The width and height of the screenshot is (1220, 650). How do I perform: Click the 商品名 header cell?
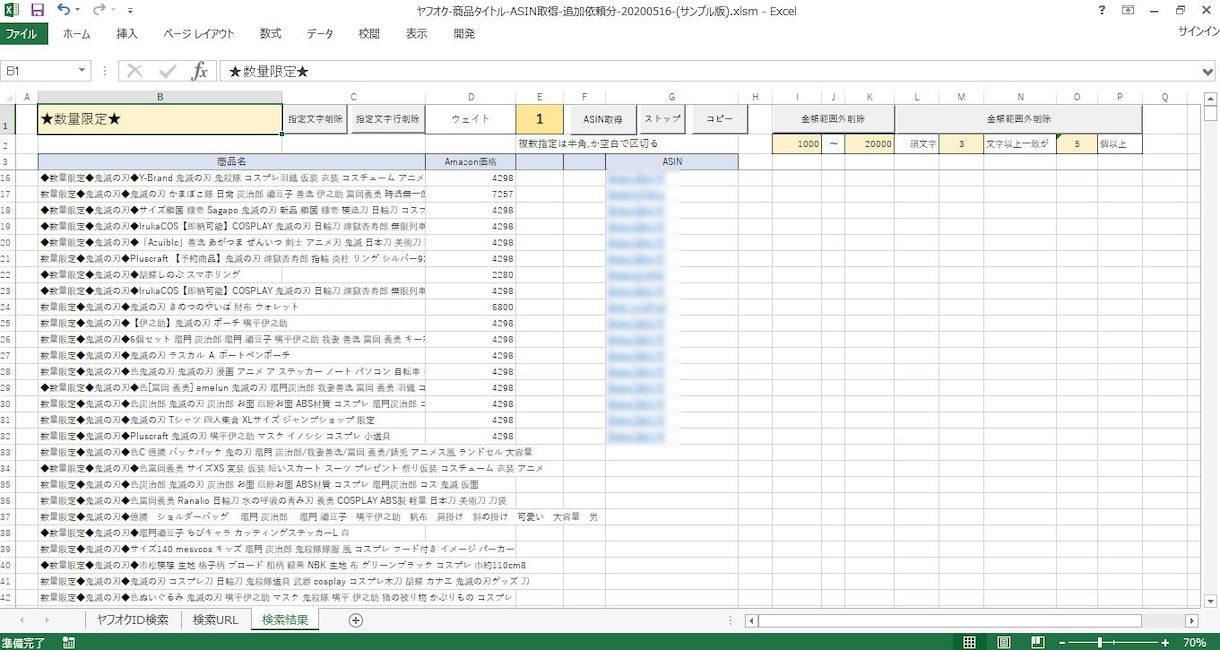(231, 162)
